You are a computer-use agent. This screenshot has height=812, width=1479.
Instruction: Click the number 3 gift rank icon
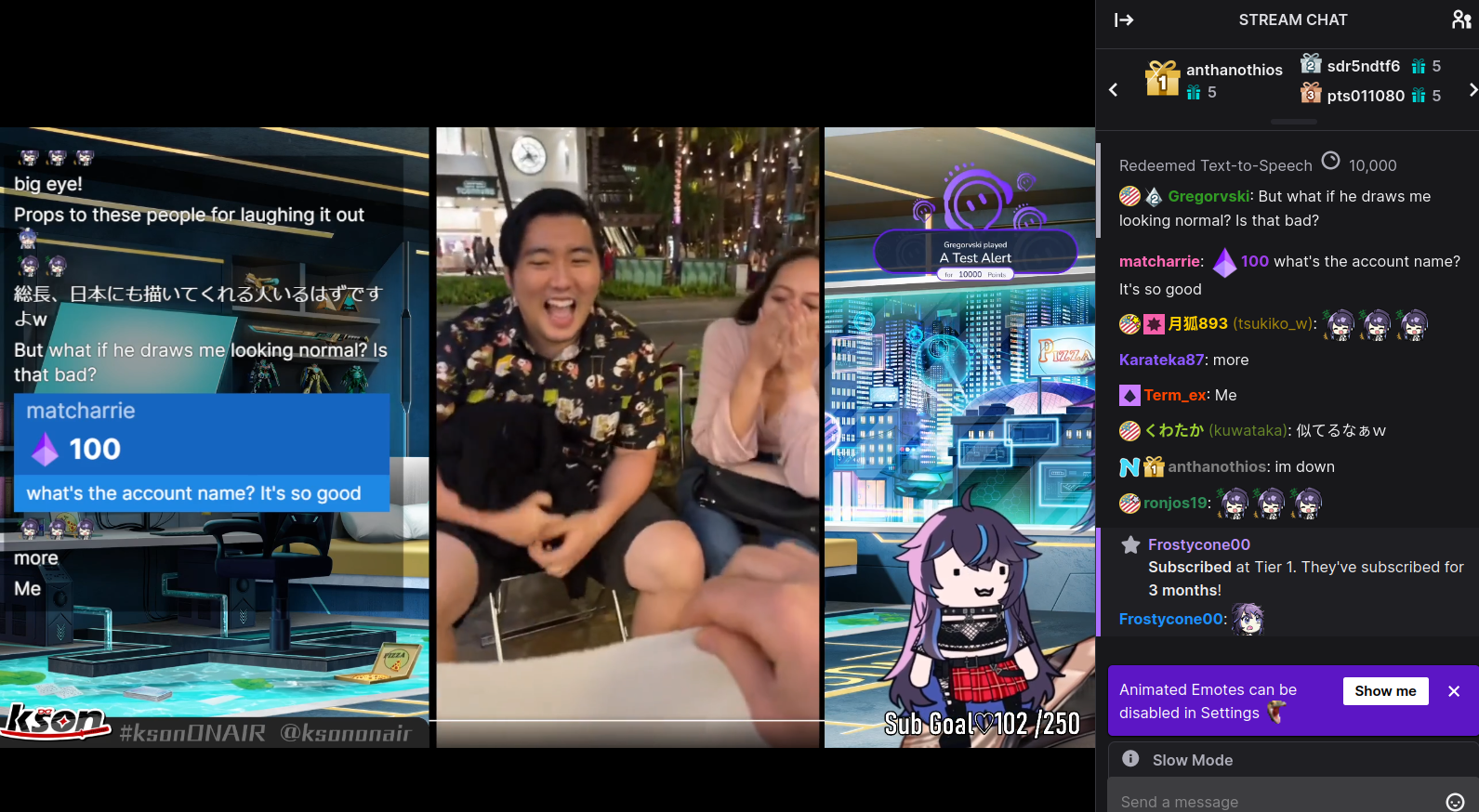(x=1311, y=93)
